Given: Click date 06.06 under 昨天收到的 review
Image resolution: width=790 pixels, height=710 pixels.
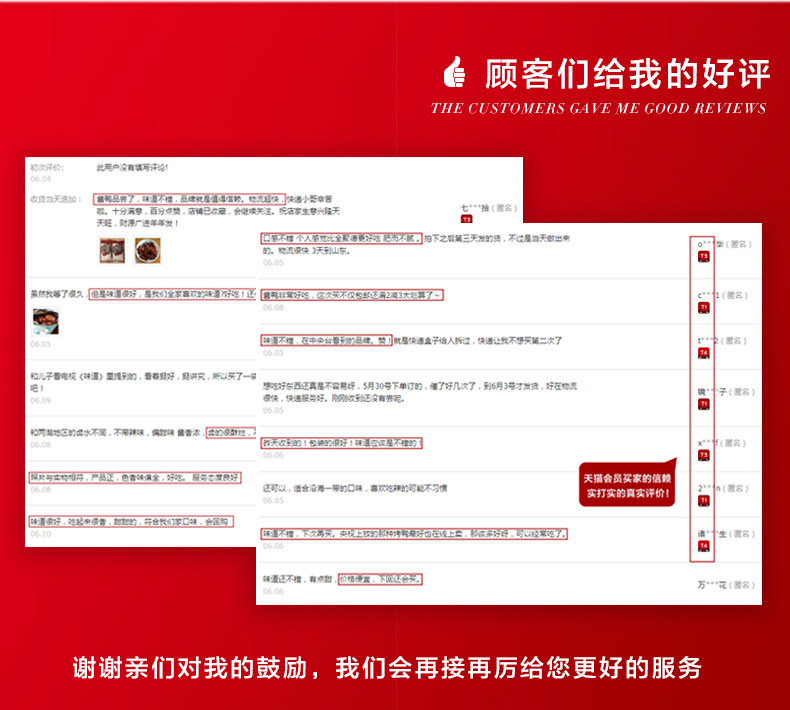Looking at the screenshot, I should (x=273, y=455).
